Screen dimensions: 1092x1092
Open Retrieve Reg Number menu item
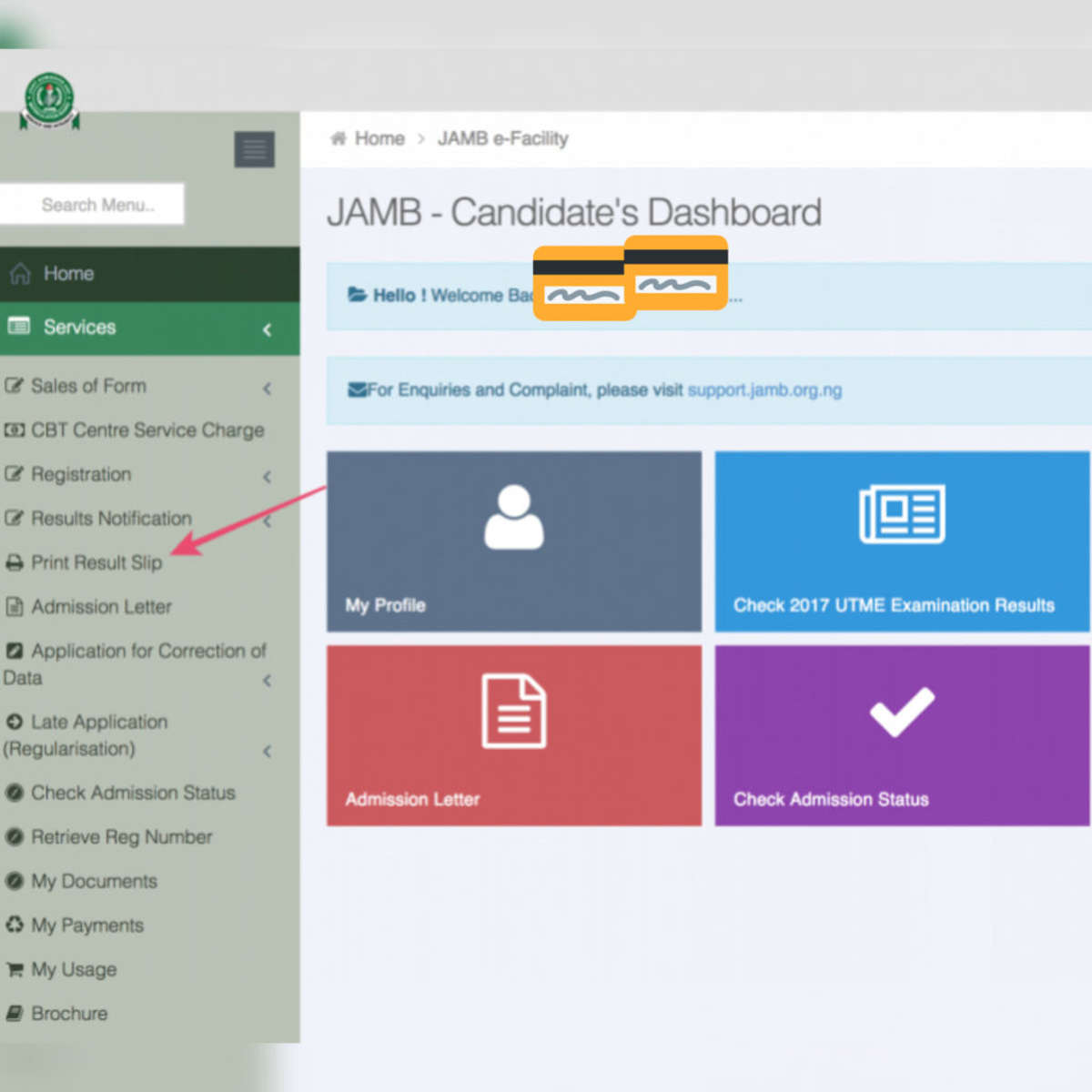point(121,837)
